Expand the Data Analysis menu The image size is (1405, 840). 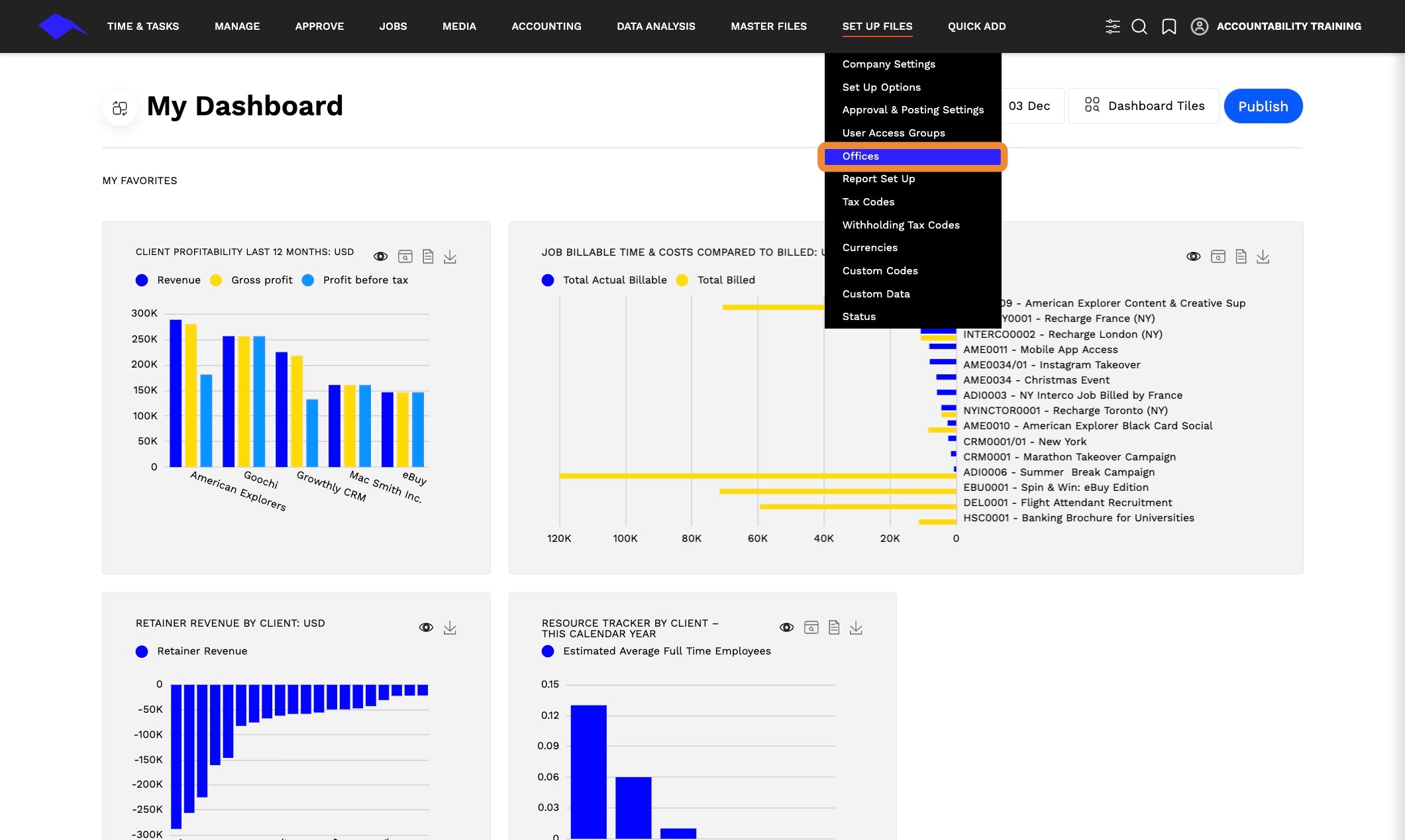click(656, 26)
